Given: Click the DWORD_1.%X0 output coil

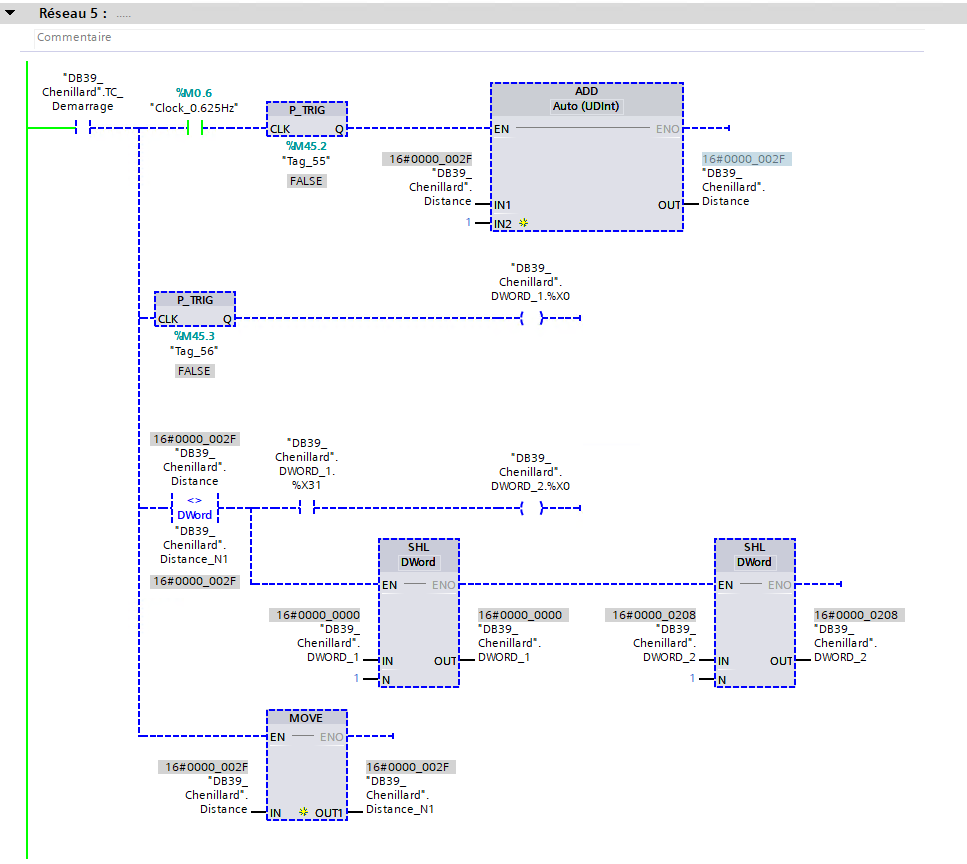Looking at the screenshot, I should [531, 318].
